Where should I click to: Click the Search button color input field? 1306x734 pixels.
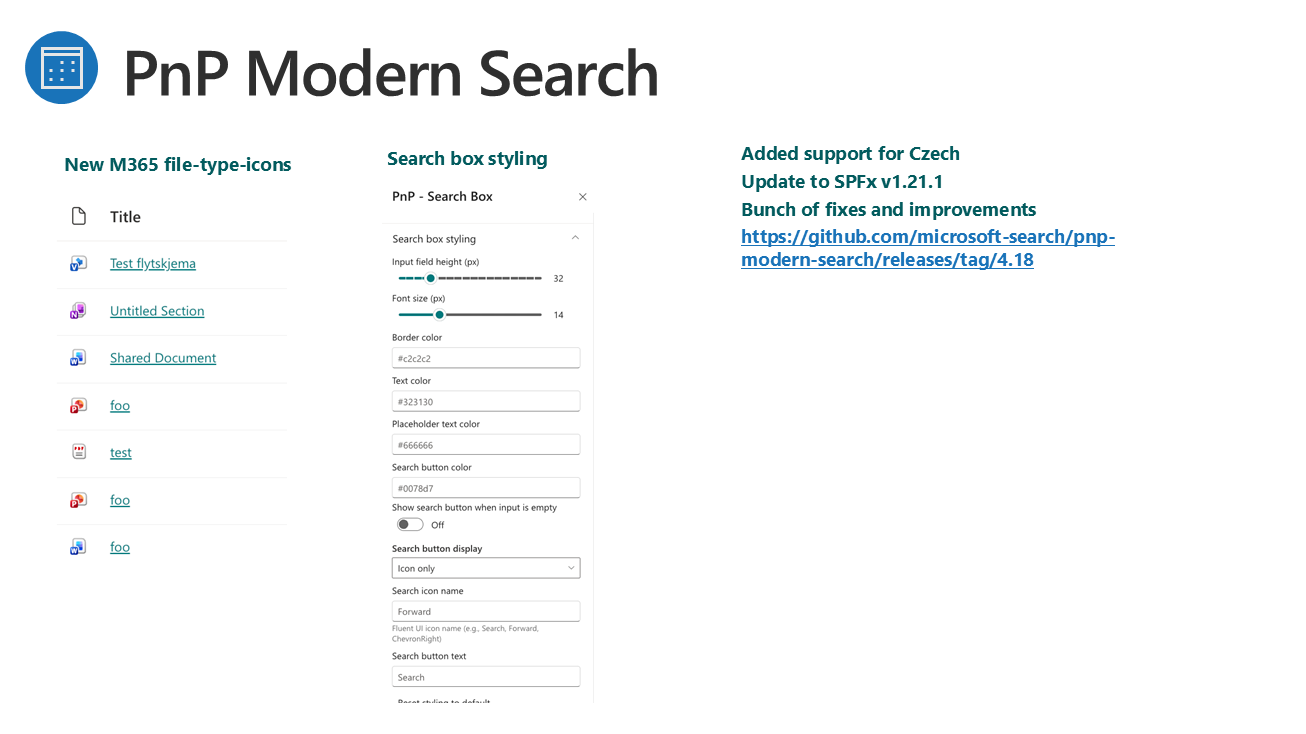(x=486, y=488)
